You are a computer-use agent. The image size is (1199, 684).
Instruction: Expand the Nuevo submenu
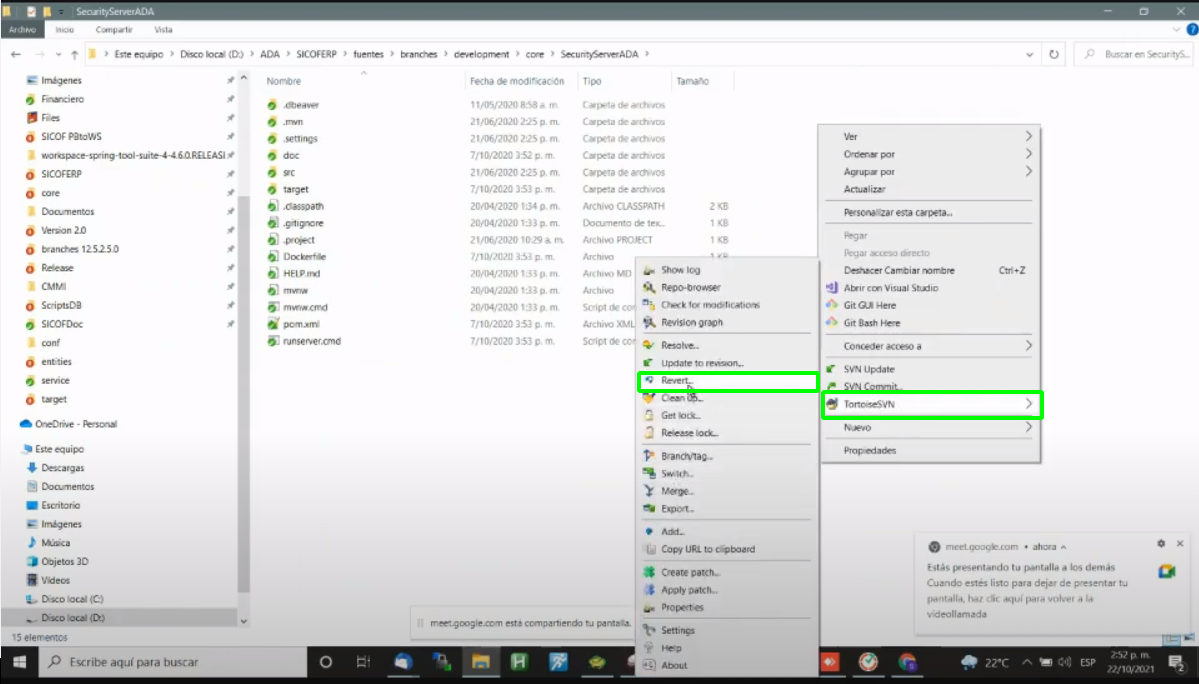click(x=1029, y=427)
